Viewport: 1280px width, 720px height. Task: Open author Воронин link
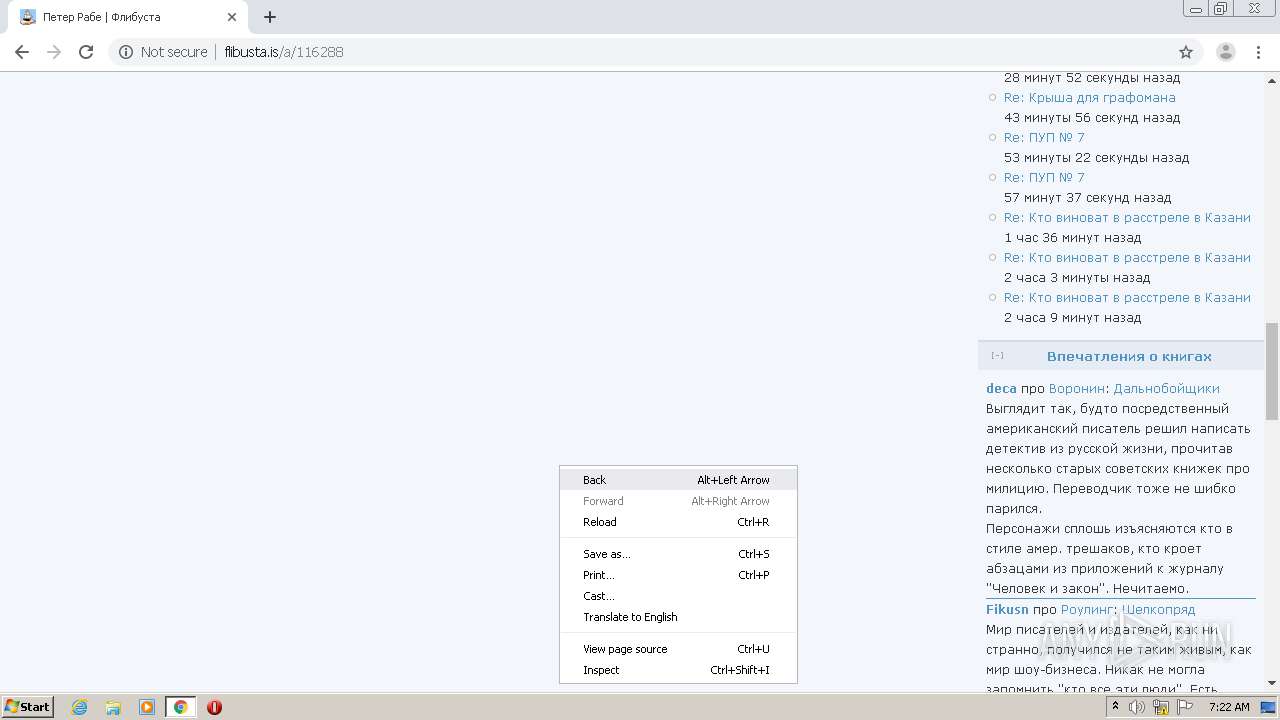(x=1077, y=388)
